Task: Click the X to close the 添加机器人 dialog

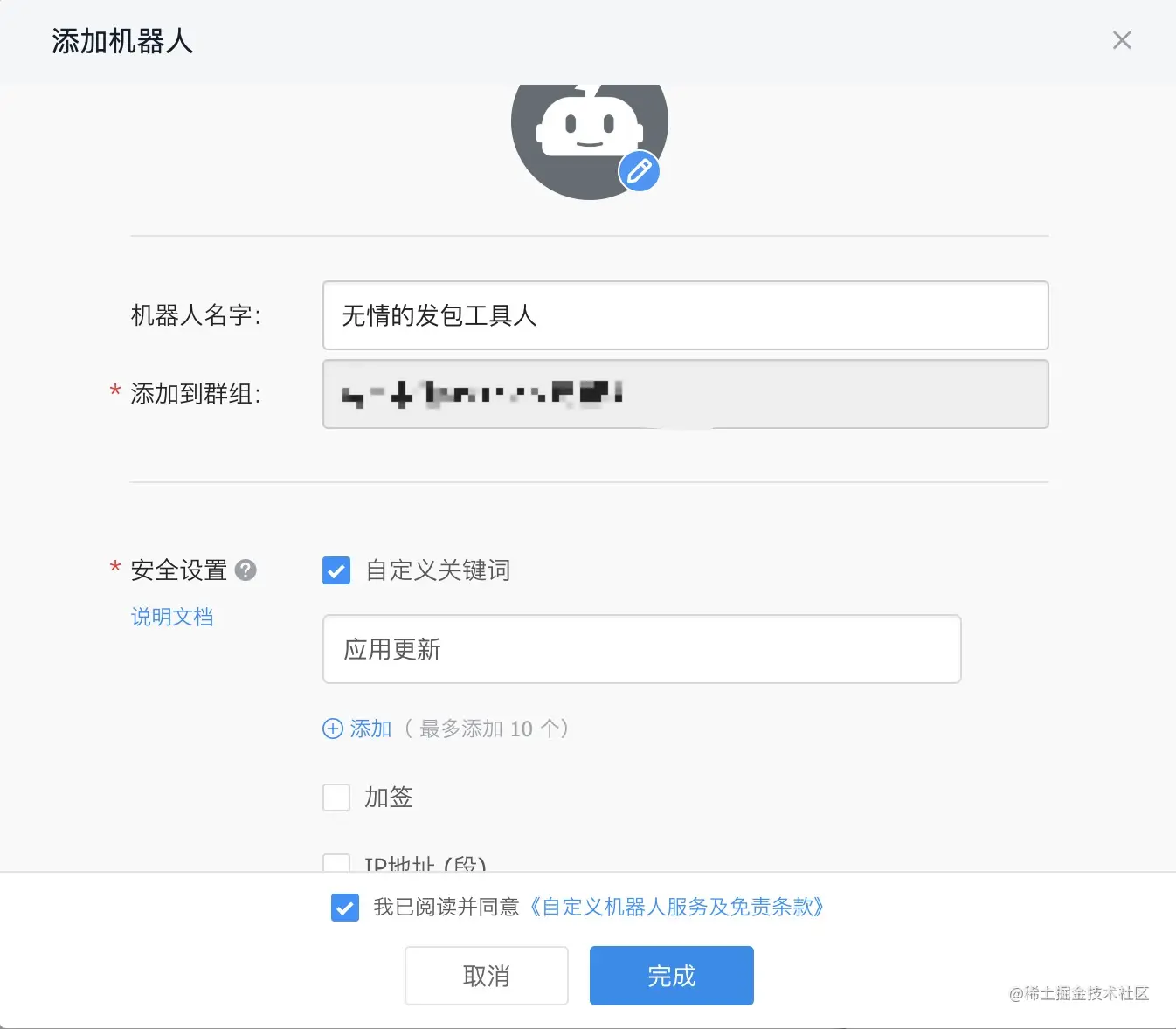Action: (x=1121, y=40)
